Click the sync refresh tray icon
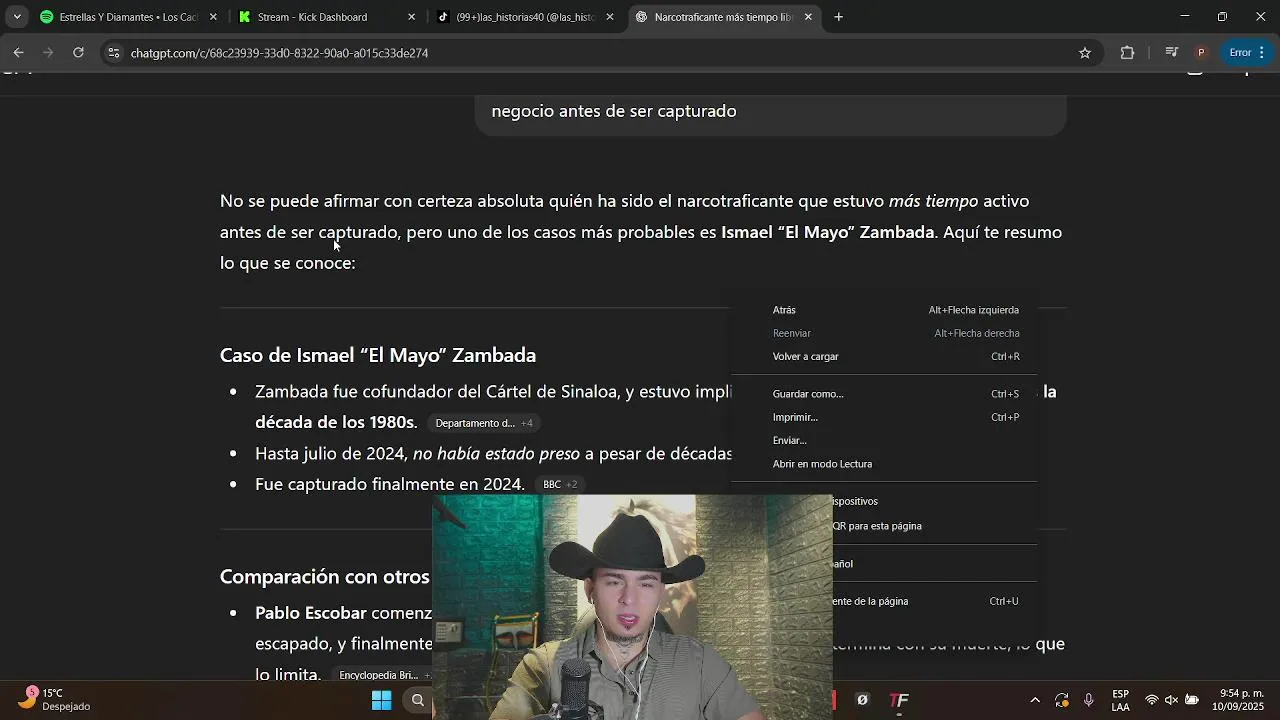Viewport: 1280px width, 720px height. [1061, 700]
